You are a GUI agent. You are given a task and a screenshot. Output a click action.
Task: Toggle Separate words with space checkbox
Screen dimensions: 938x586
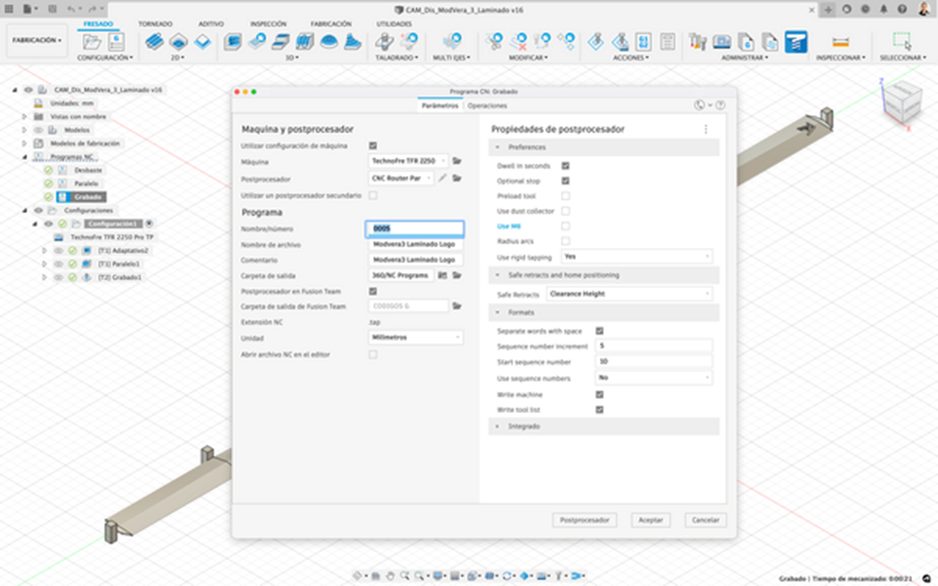click(599, 331)
